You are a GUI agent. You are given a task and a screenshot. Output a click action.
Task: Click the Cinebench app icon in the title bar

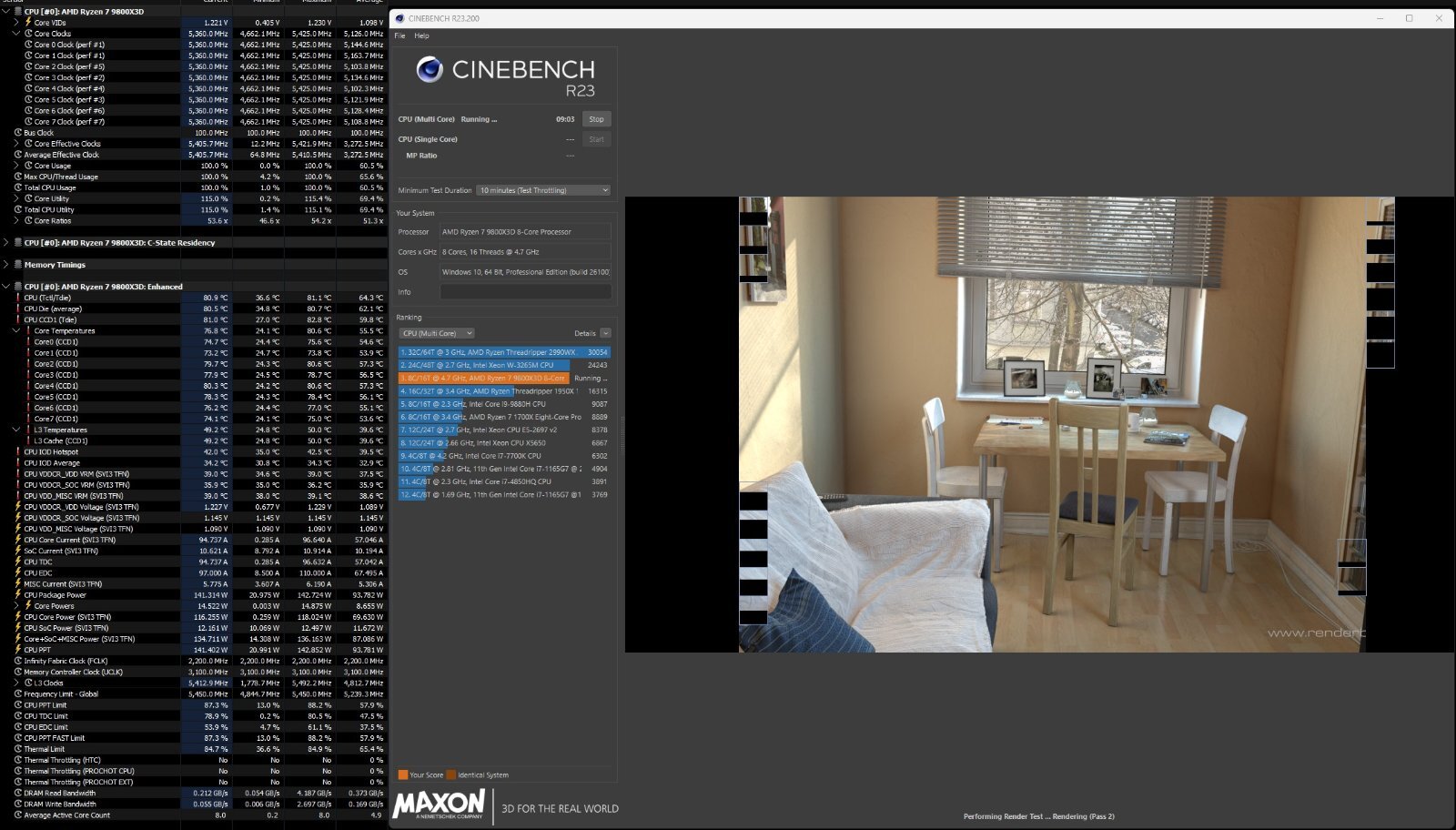tap(399, 18)
